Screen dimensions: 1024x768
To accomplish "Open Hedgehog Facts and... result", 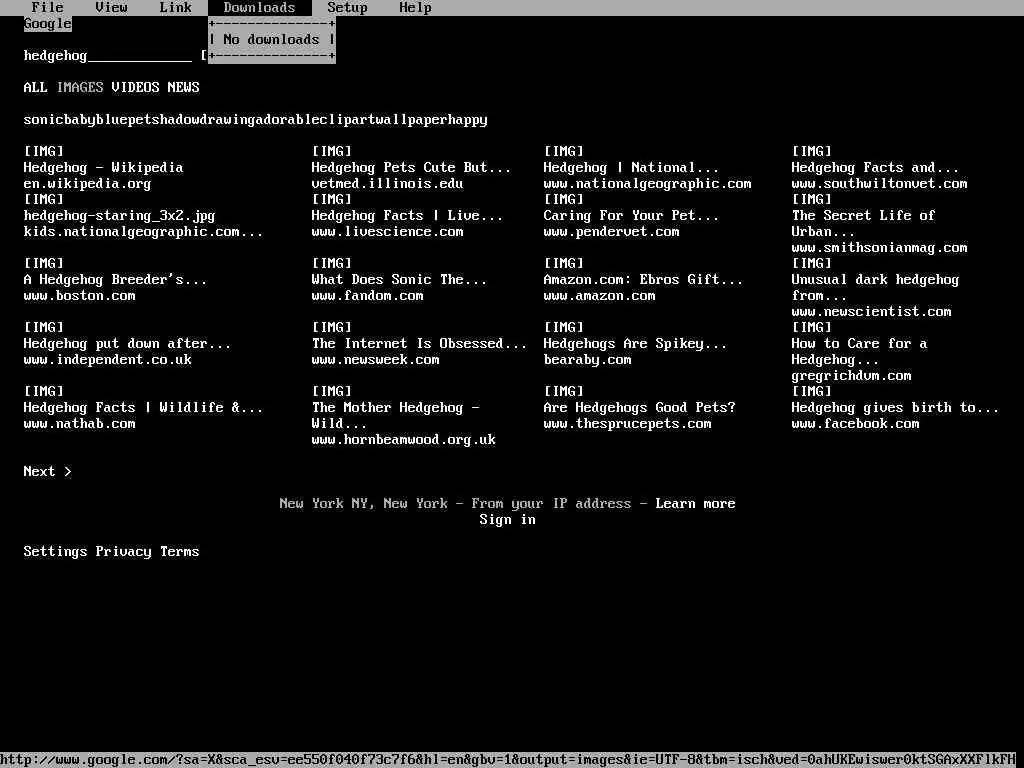I will pyautogui.click(x=875, y=168).
